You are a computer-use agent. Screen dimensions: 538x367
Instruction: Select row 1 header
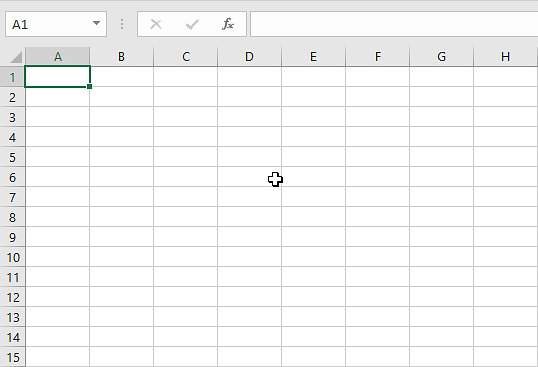tap(12, 77)
